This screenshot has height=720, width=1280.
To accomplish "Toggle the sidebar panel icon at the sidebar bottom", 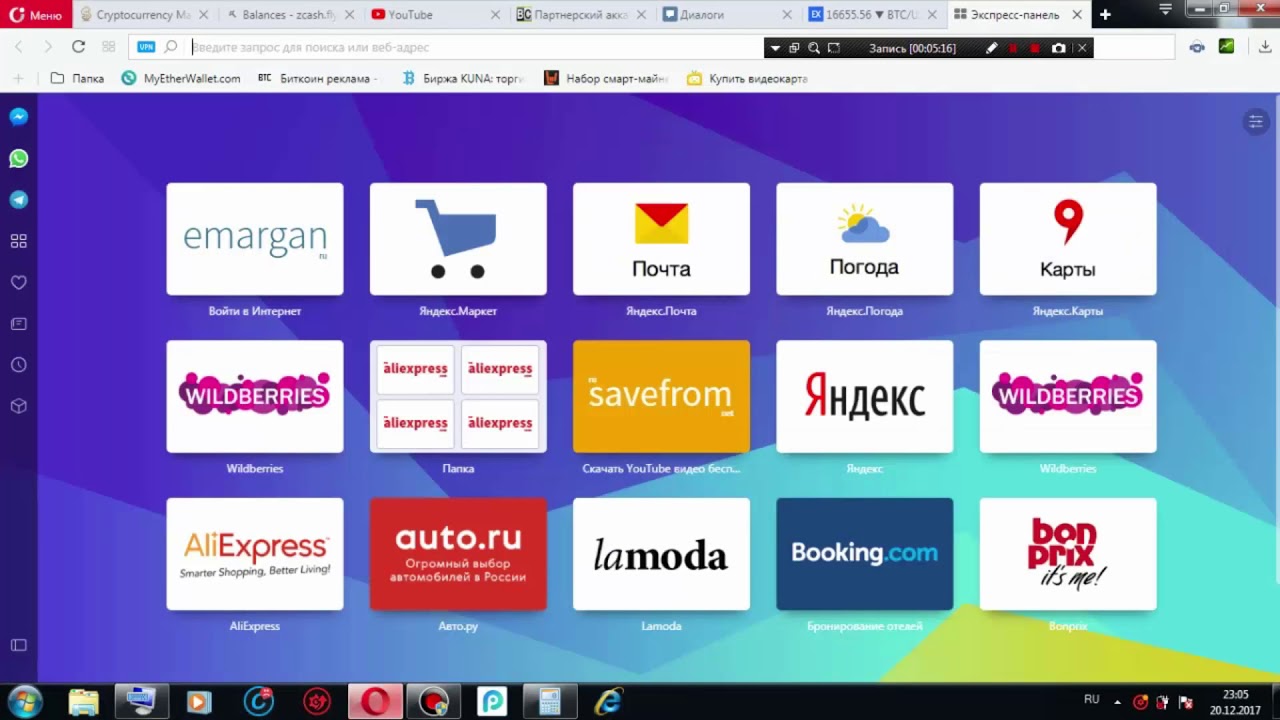I will (x=18, y=645).
